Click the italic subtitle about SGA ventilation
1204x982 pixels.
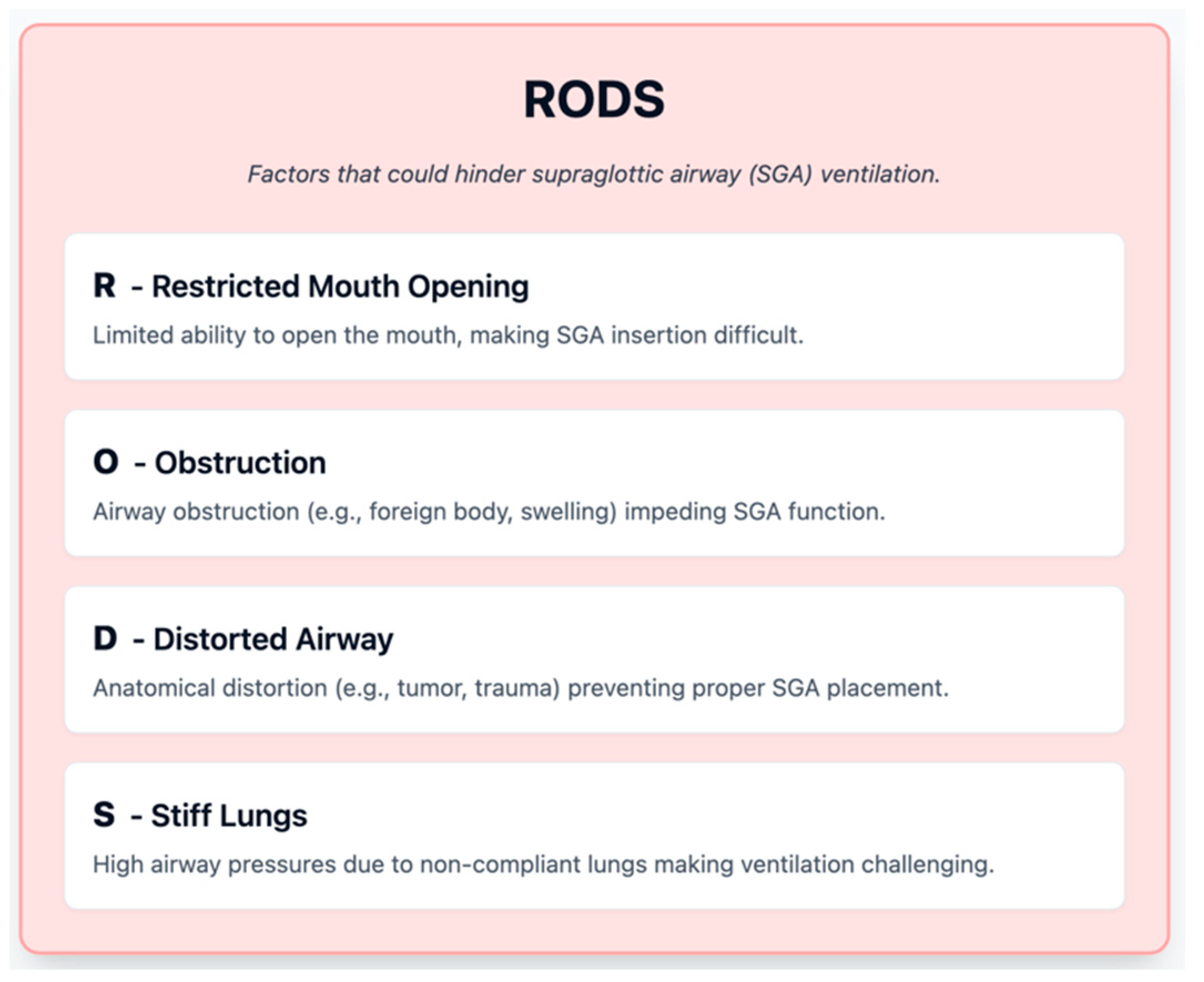593,174
